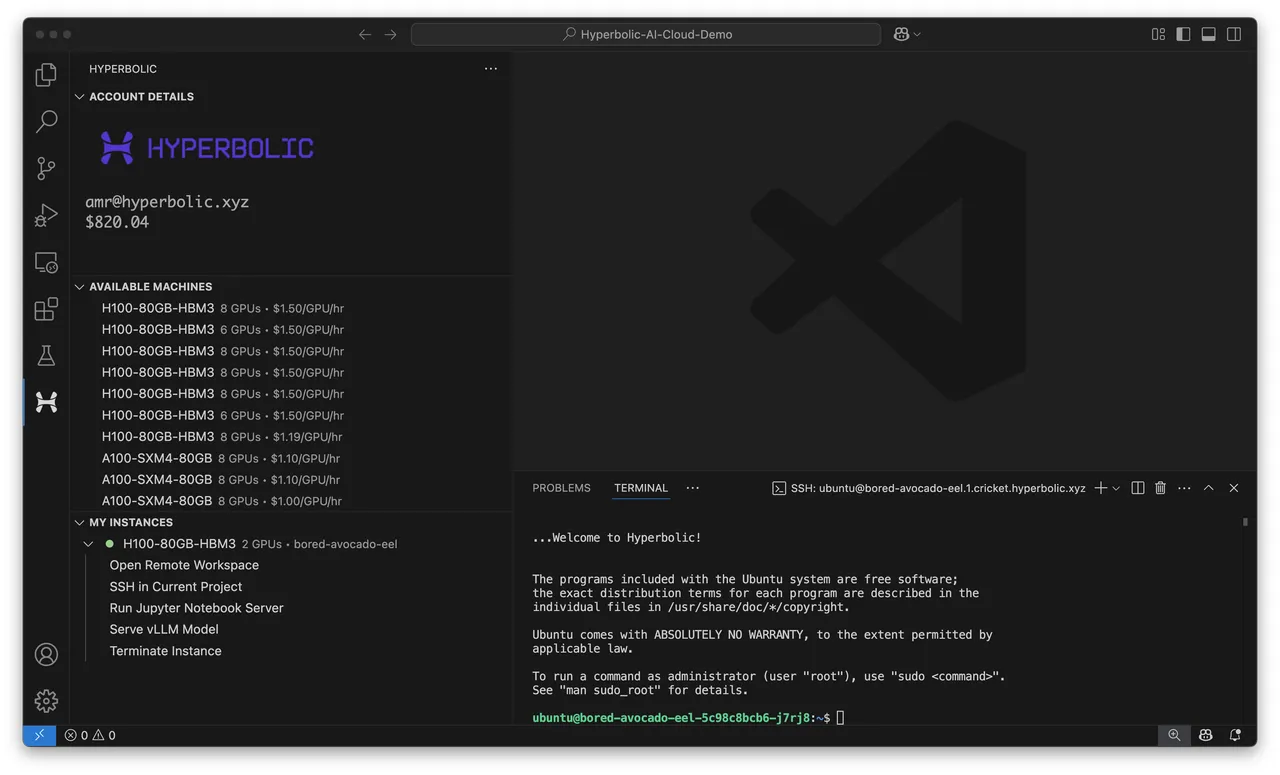
Task: Click SSH in Current Project
Action: point(176,587)
